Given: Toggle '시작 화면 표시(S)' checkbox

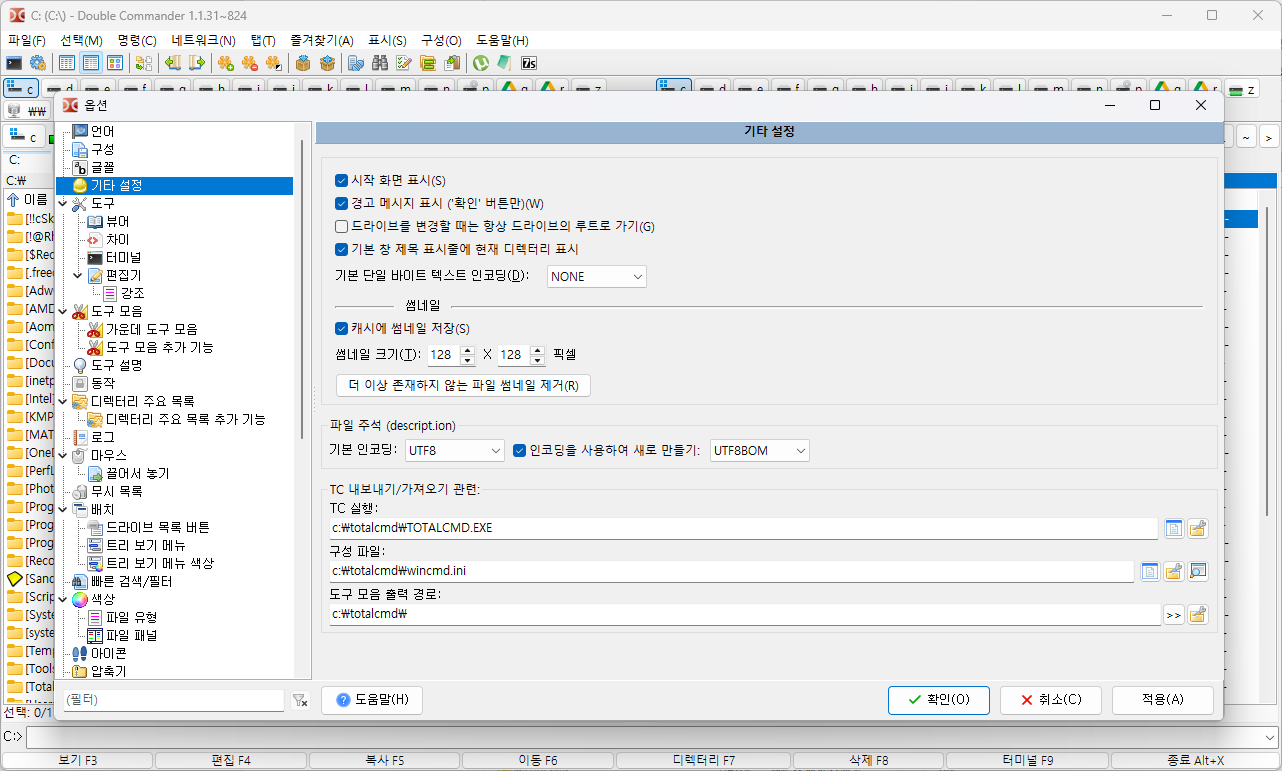Looking at the screenshot, I should coord(341,181).
